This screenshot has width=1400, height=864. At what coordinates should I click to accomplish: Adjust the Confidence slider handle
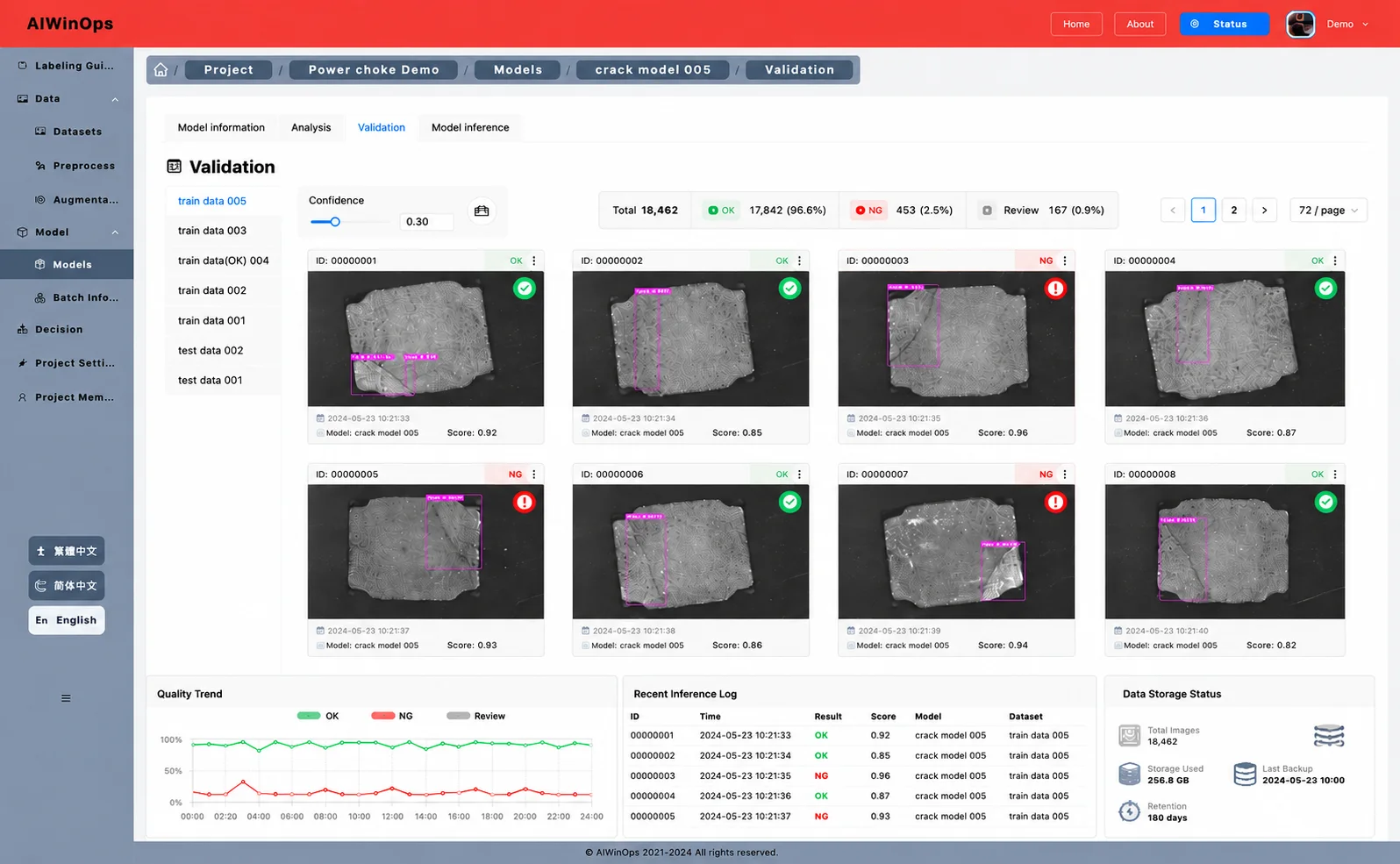click(335, 222)
